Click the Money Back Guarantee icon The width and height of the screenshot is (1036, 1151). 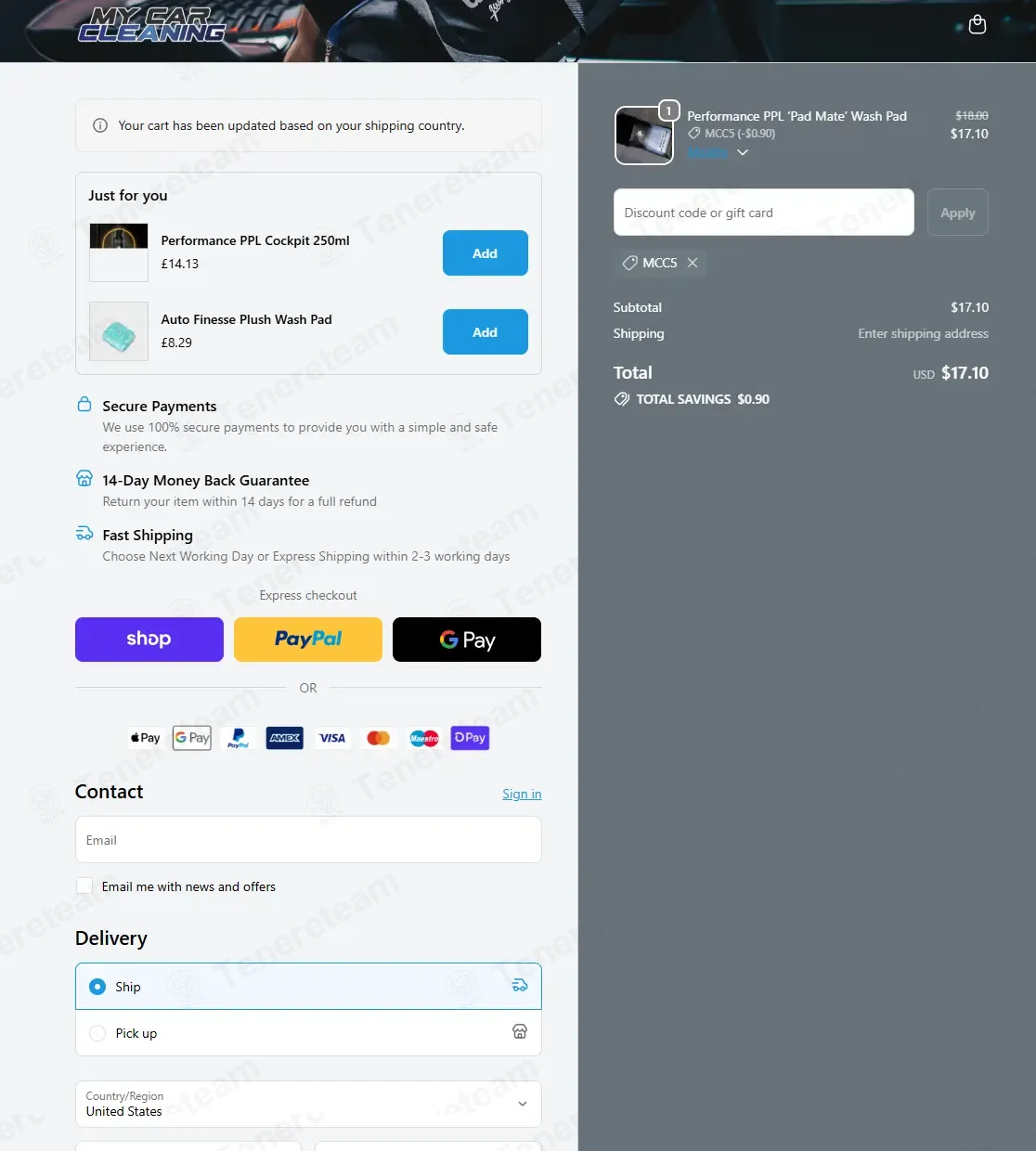tap(84, 479)
